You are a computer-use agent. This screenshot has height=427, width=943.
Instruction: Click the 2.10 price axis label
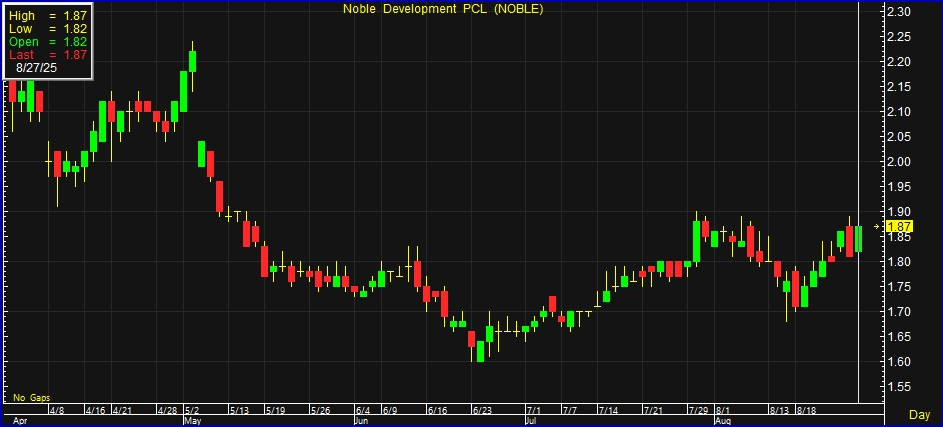point(900,112)
